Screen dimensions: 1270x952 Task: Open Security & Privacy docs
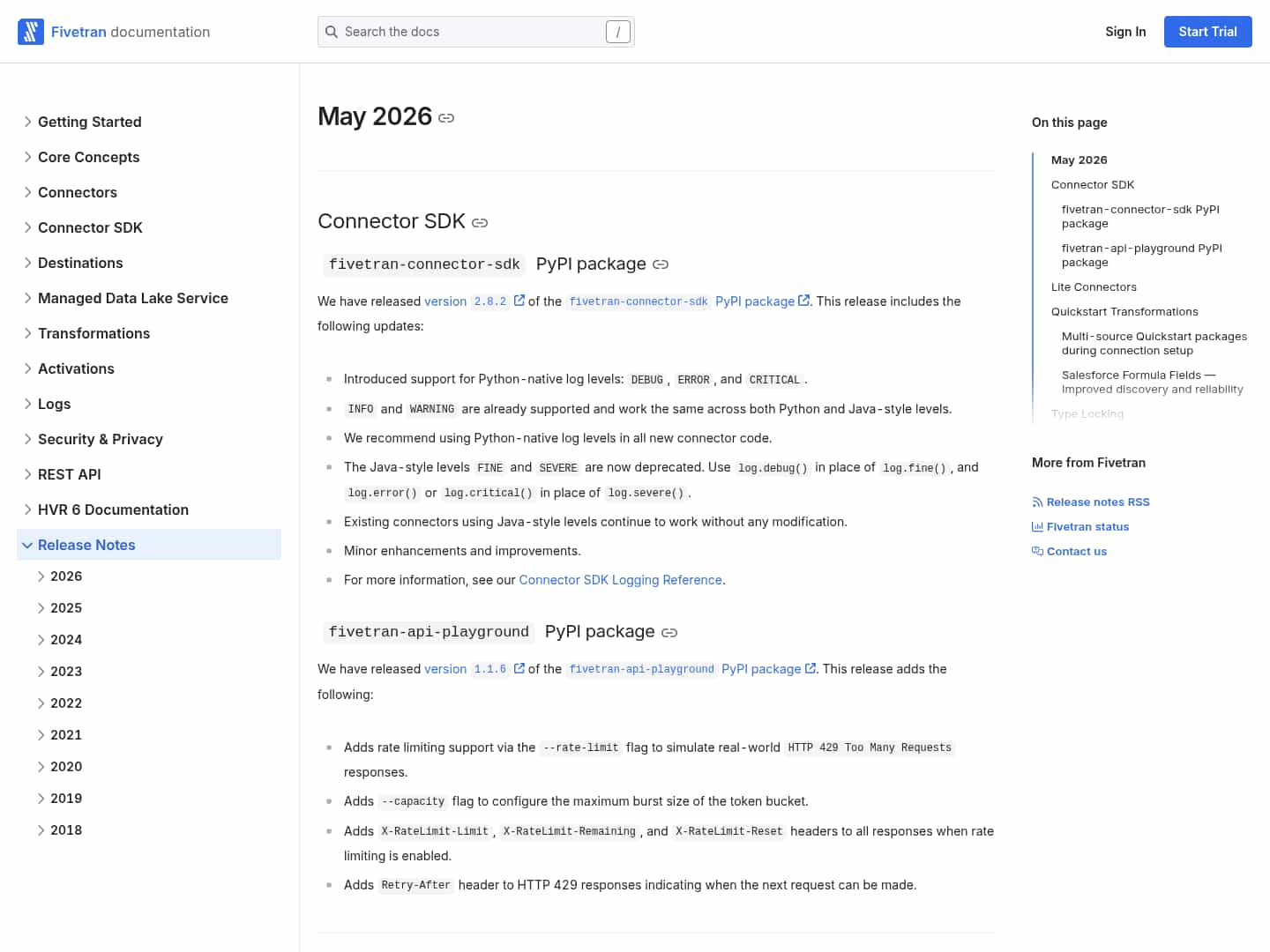(101, 439)
